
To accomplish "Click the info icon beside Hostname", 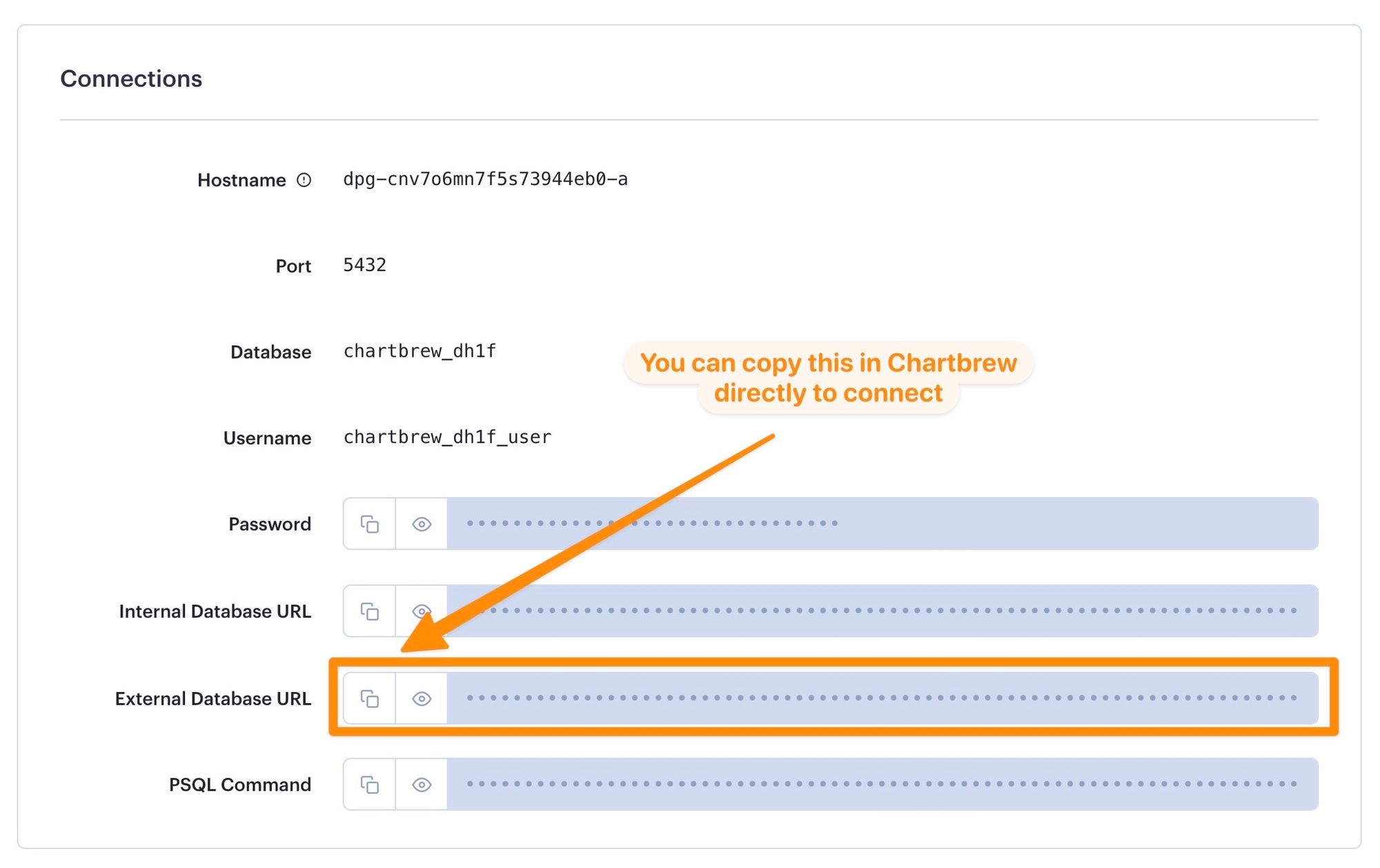I will tap(304, 179).
